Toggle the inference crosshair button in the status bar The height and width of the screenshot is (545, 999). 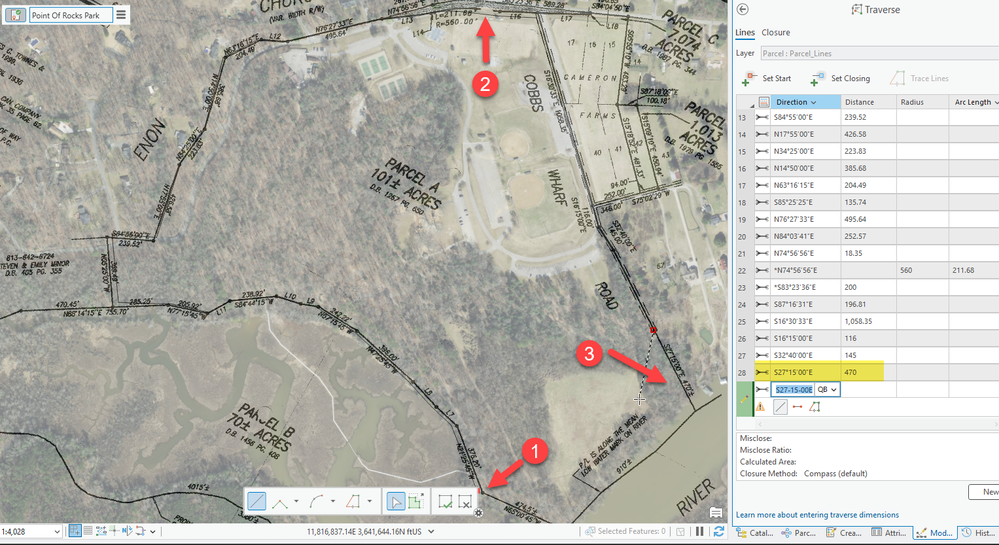tap(113, 531)
